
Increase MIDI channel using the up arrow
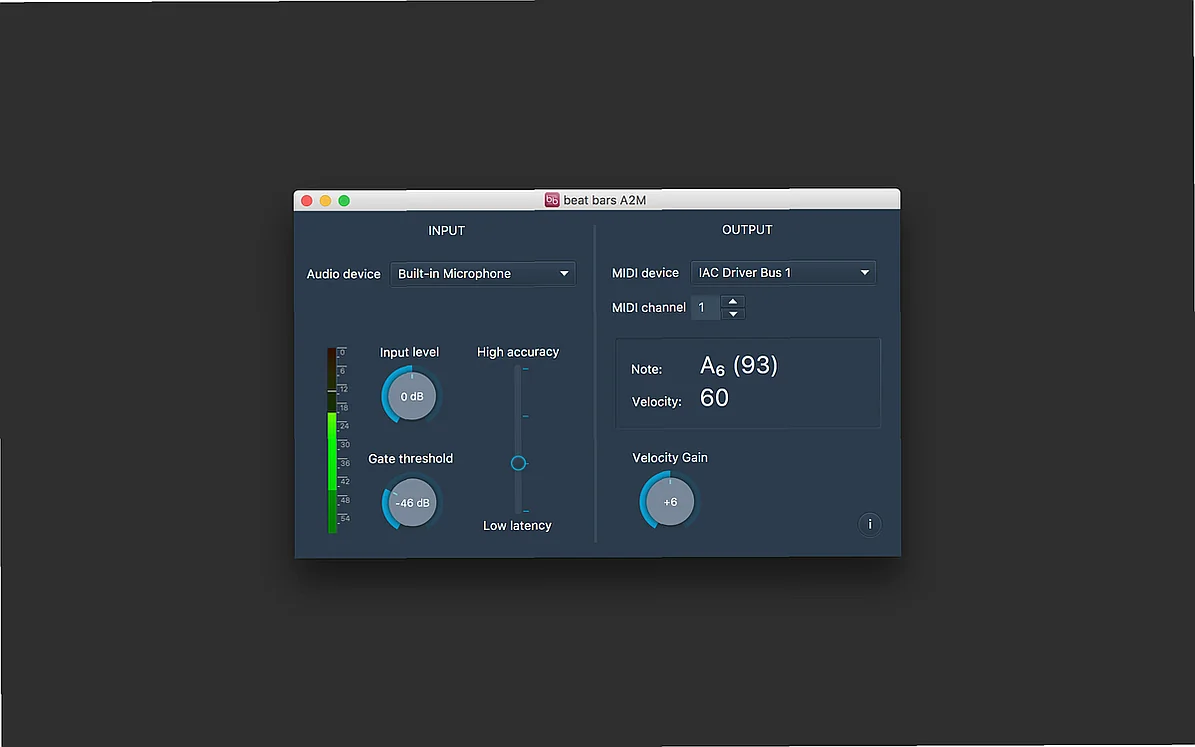733,302
